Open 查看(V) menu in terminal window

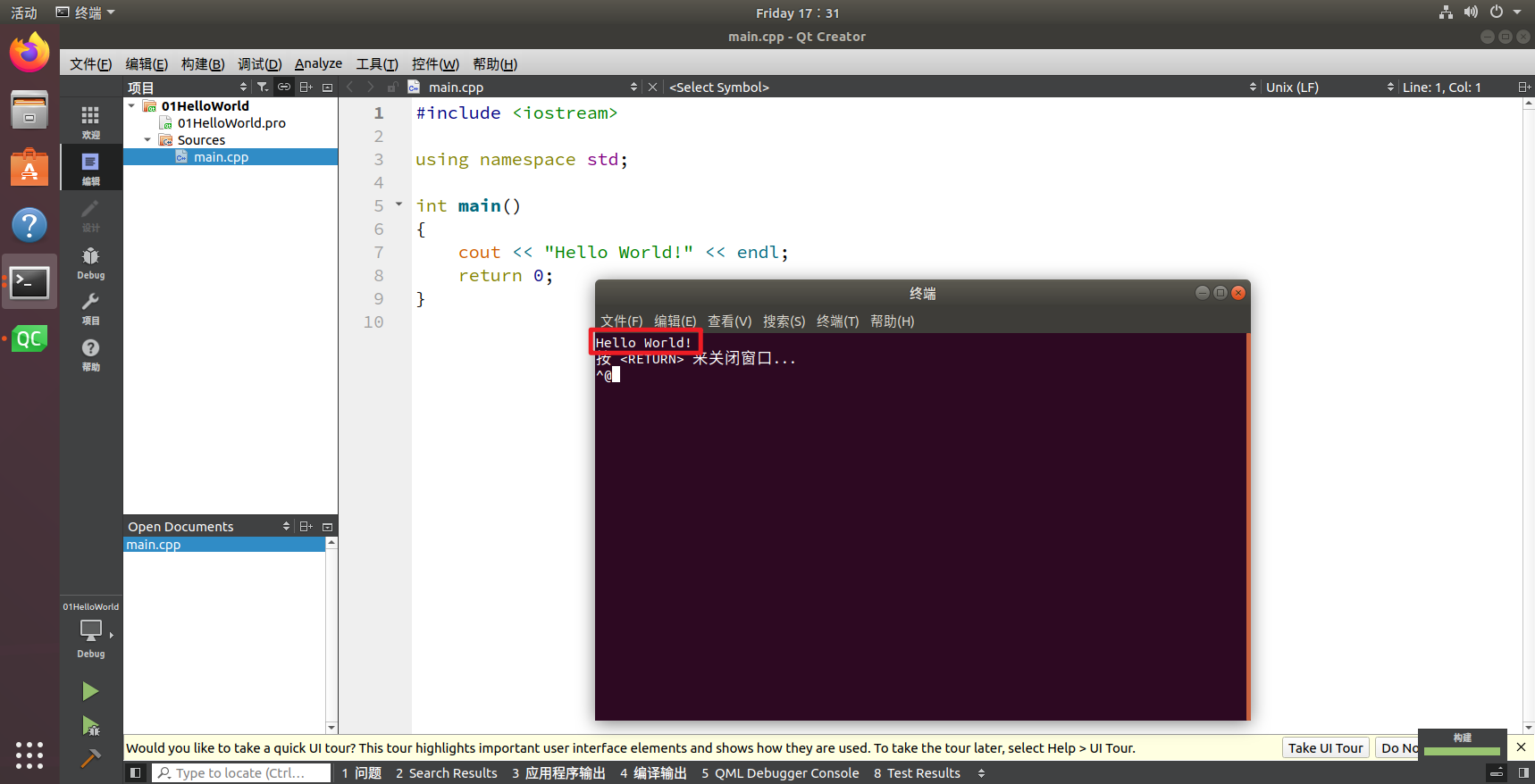click(729, 321)
